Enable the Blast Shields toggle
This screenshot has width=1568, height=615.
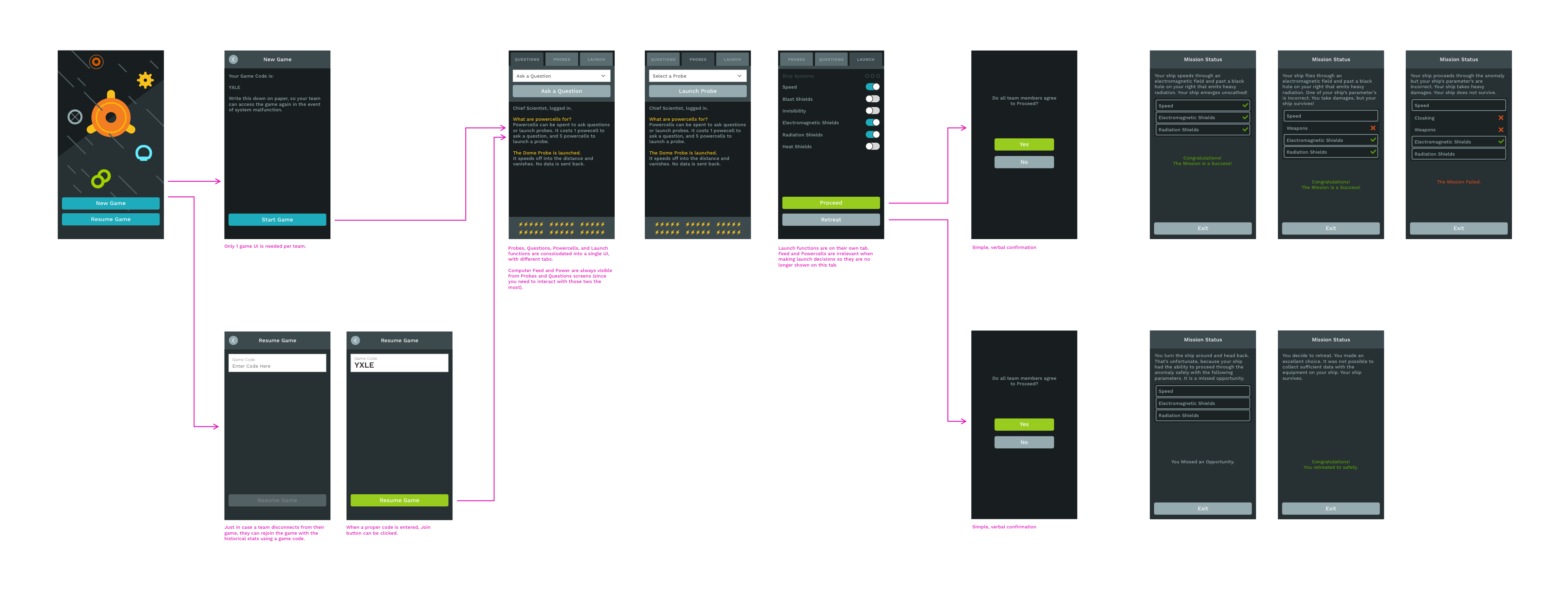pyautogui.click(x=872, y=99)
